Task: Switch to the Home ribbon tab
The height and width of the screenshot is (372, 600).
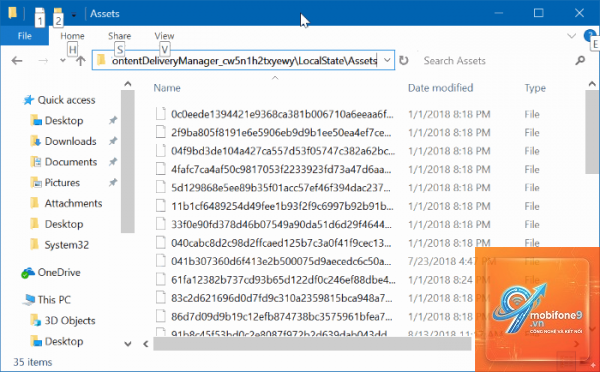Action: (72, 36)
